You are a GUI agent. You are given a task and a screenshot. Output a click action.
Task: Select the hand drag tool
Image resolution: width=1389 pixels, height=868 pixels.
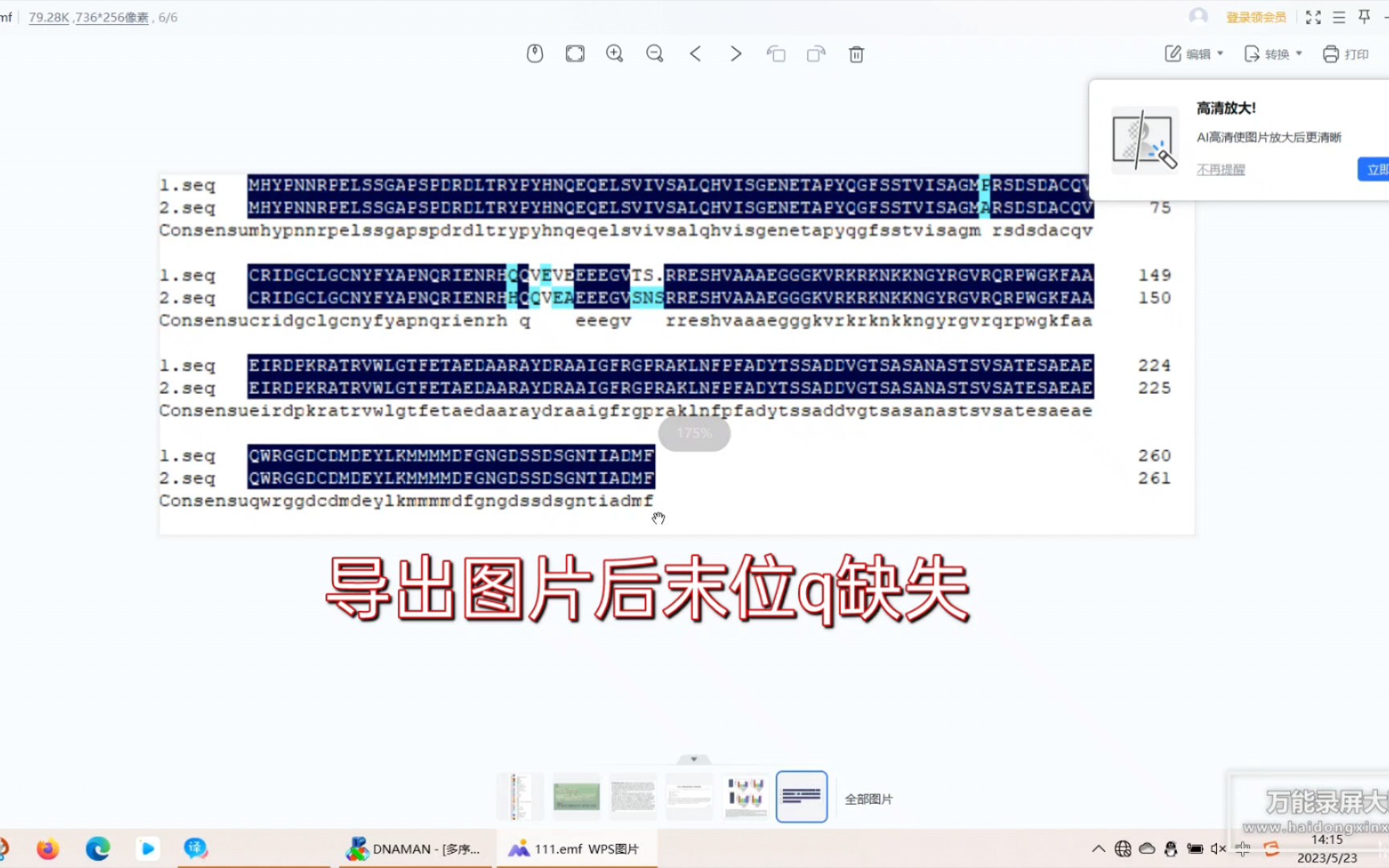pyautogui.click(x=535, y=53)
